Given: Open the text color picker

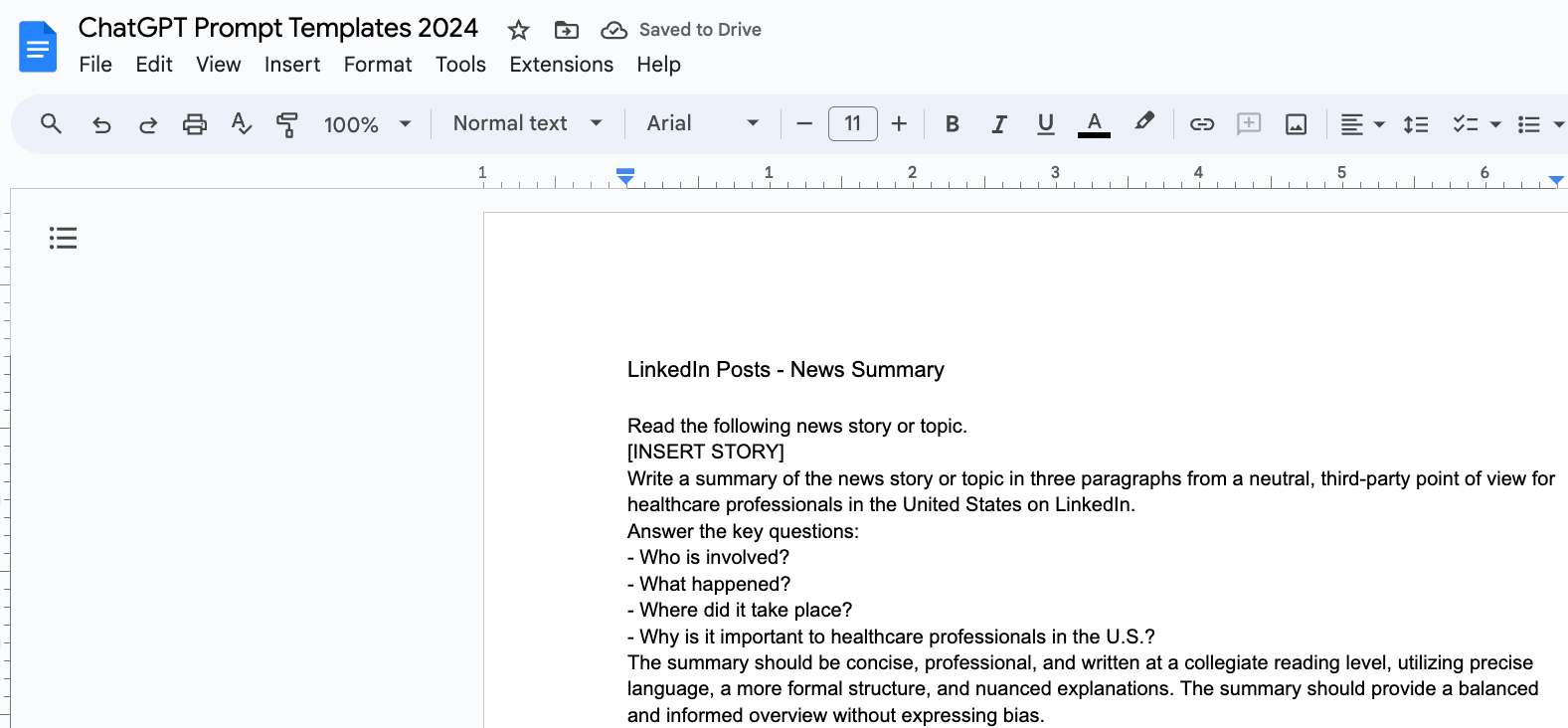Looking at the screenshot, I should click(1094, 124).
